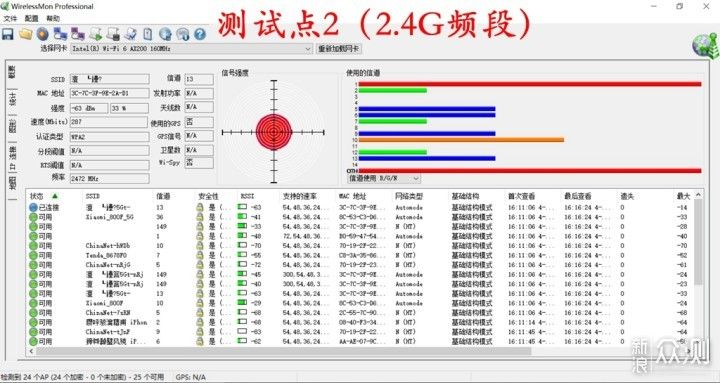Click the SSID input field
The width and height of the screenshot is (720, 383).
coord(109,79)
